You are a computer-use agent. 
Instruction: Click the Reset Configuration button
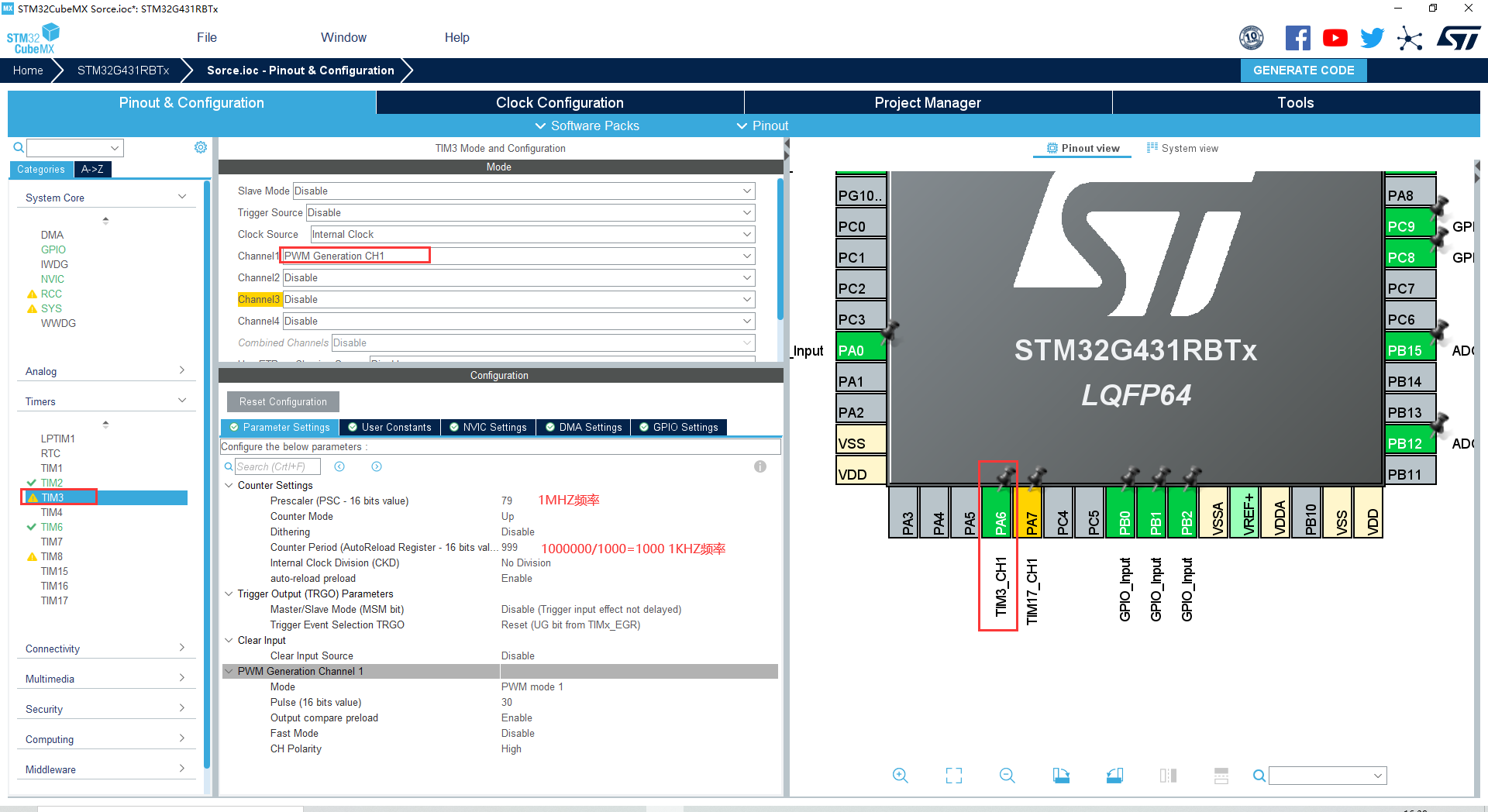pos(283,401)
